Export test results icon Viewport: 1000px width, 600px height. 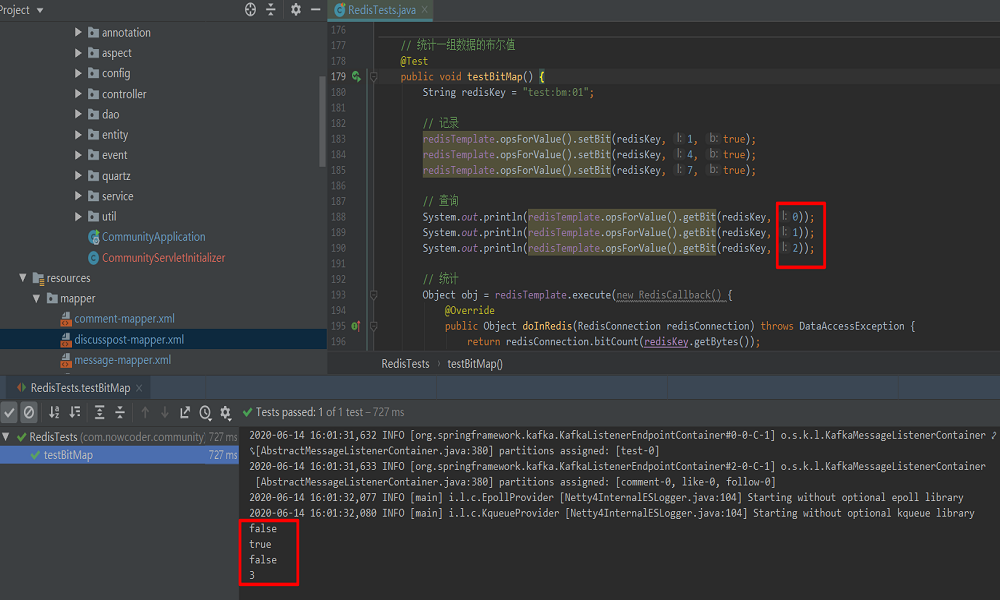[185, 413]
